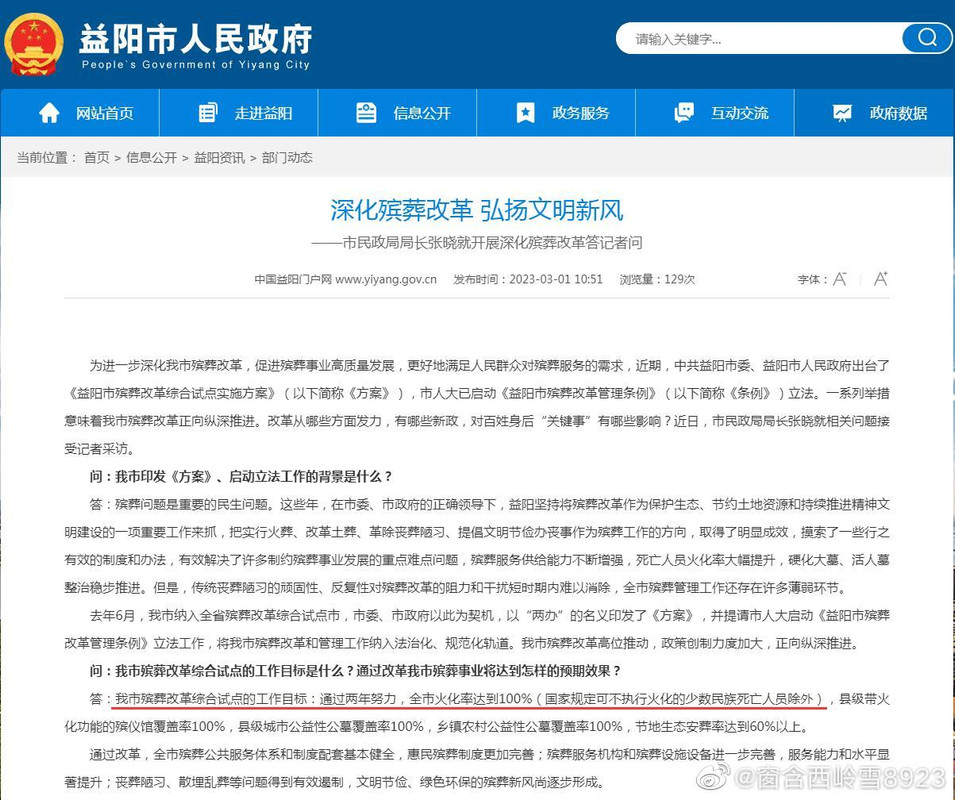Click 首页 in the breadcrumb
The image size is (955, 800).
(96, 158)
